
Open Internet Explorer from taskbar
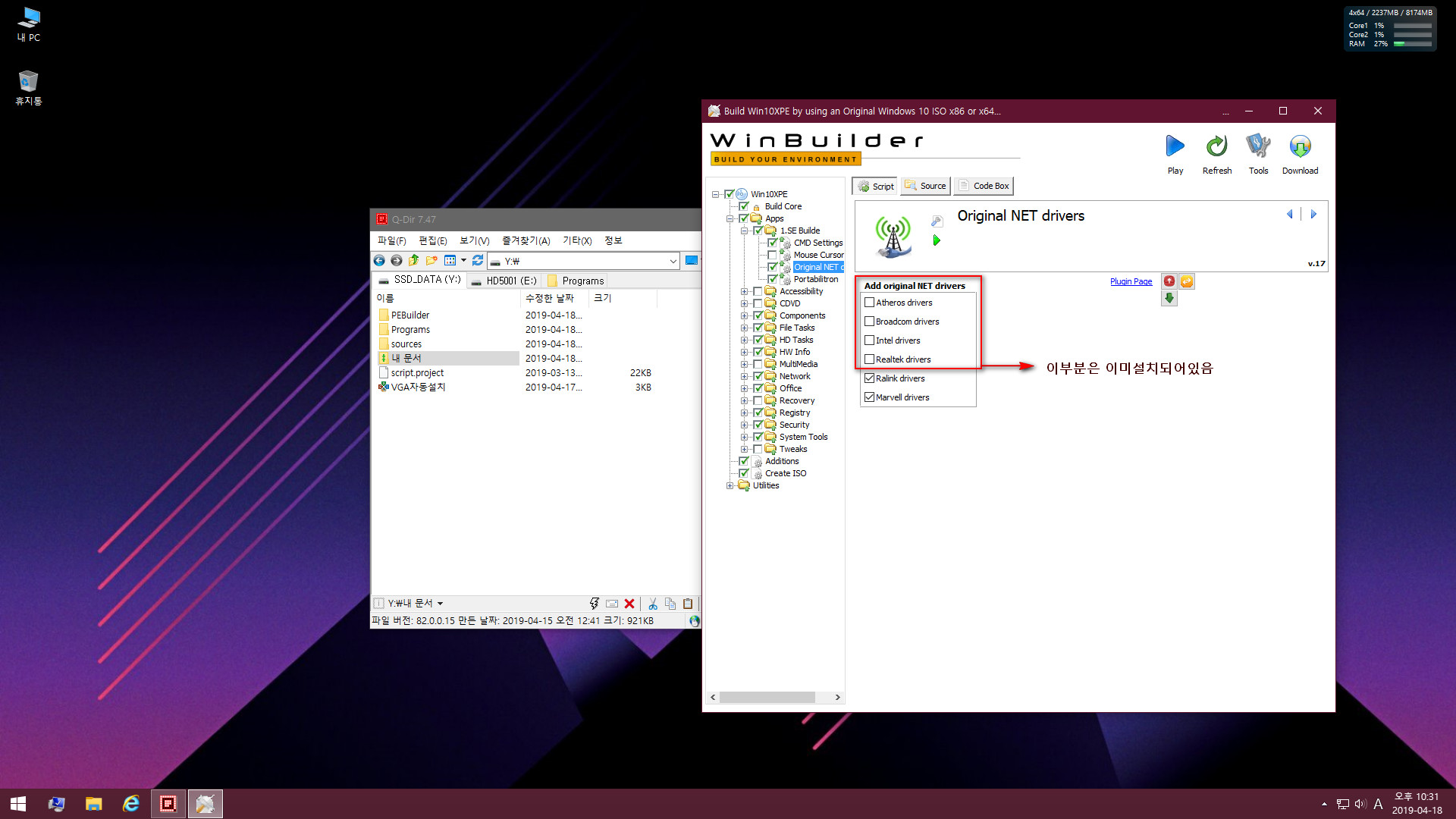tap(131, 804)
